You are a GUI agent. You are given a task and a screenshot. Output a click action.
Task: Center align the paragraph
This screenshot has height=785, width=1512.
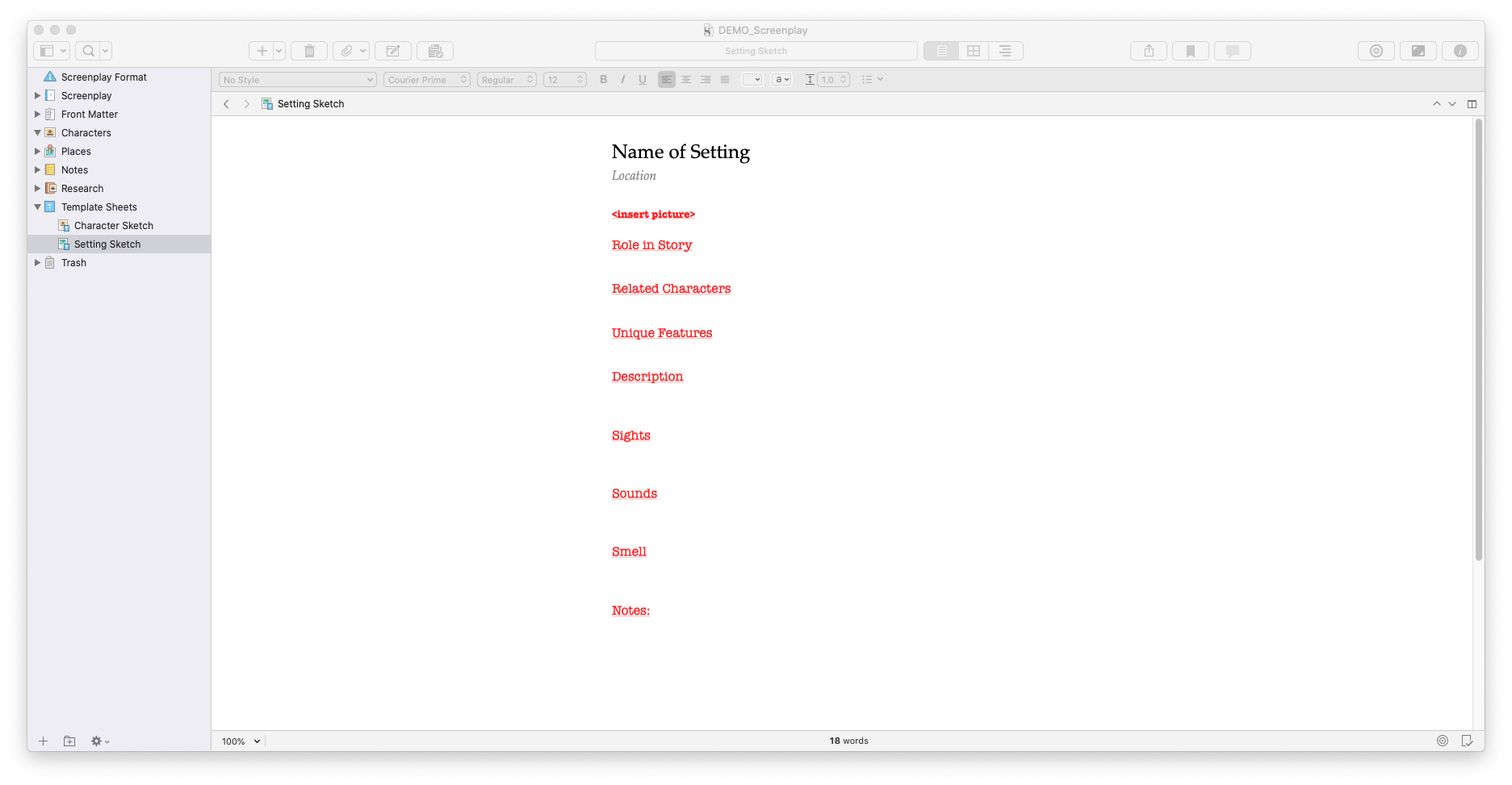click(x=685, y=79)
